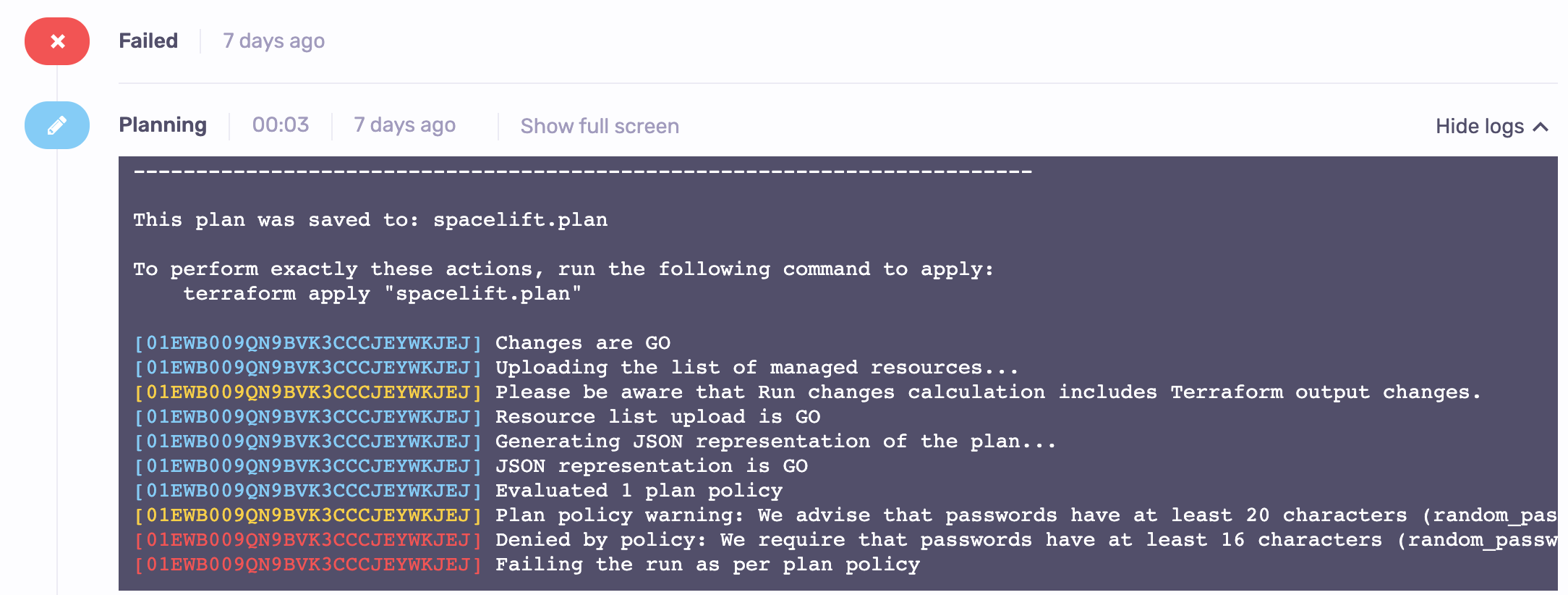Click the Planning phase's 7 days ago timestamp
This screenshot has height=595, width=1568.
coord(404,125)
